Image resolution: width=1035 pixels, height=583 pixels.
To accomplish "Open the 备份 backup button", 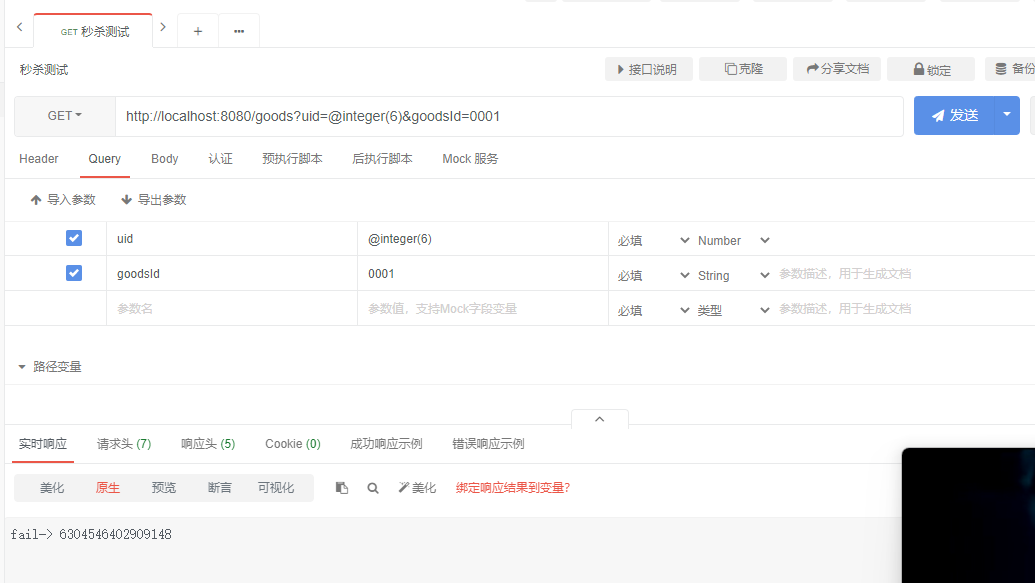I will tap(1013, 69).
